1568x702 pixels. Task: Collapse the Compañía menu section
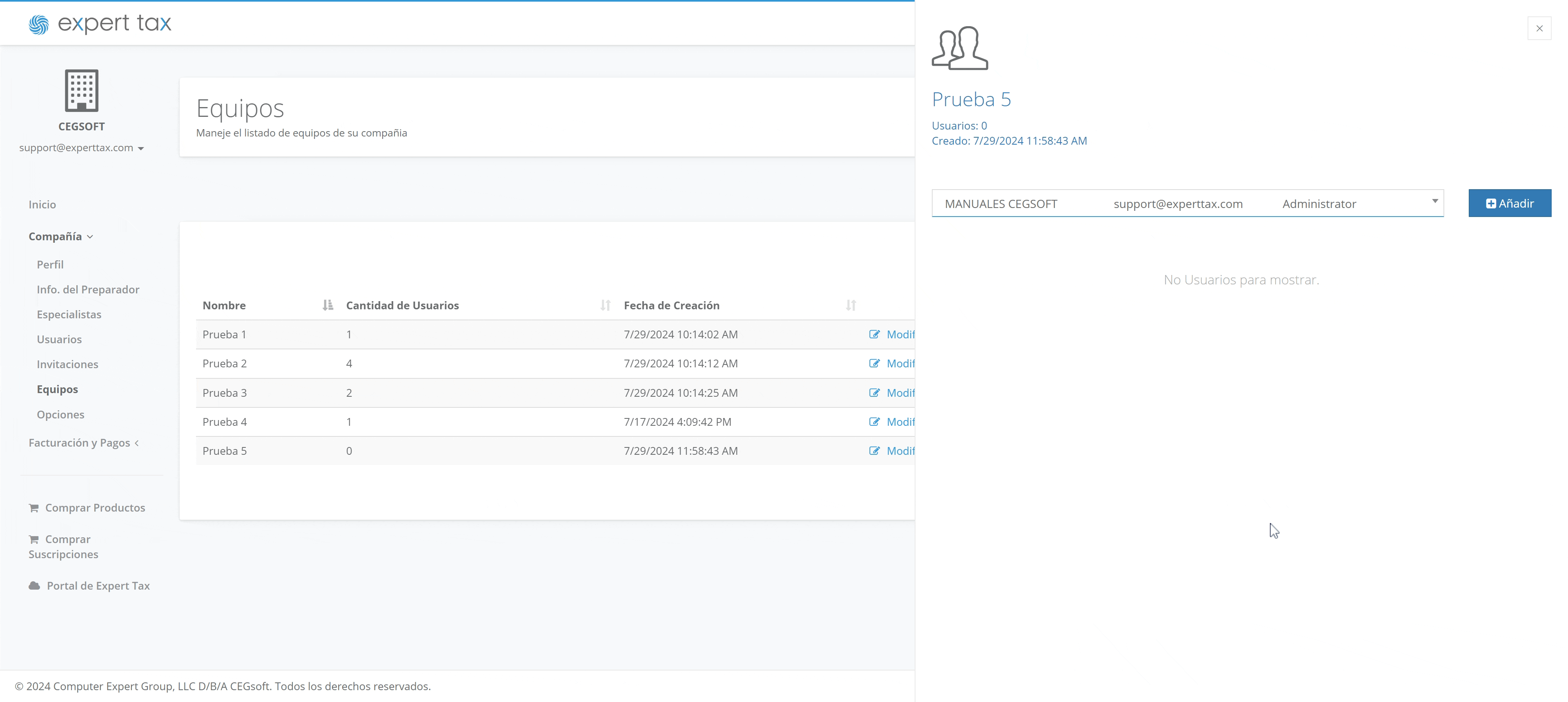(61, 237)
